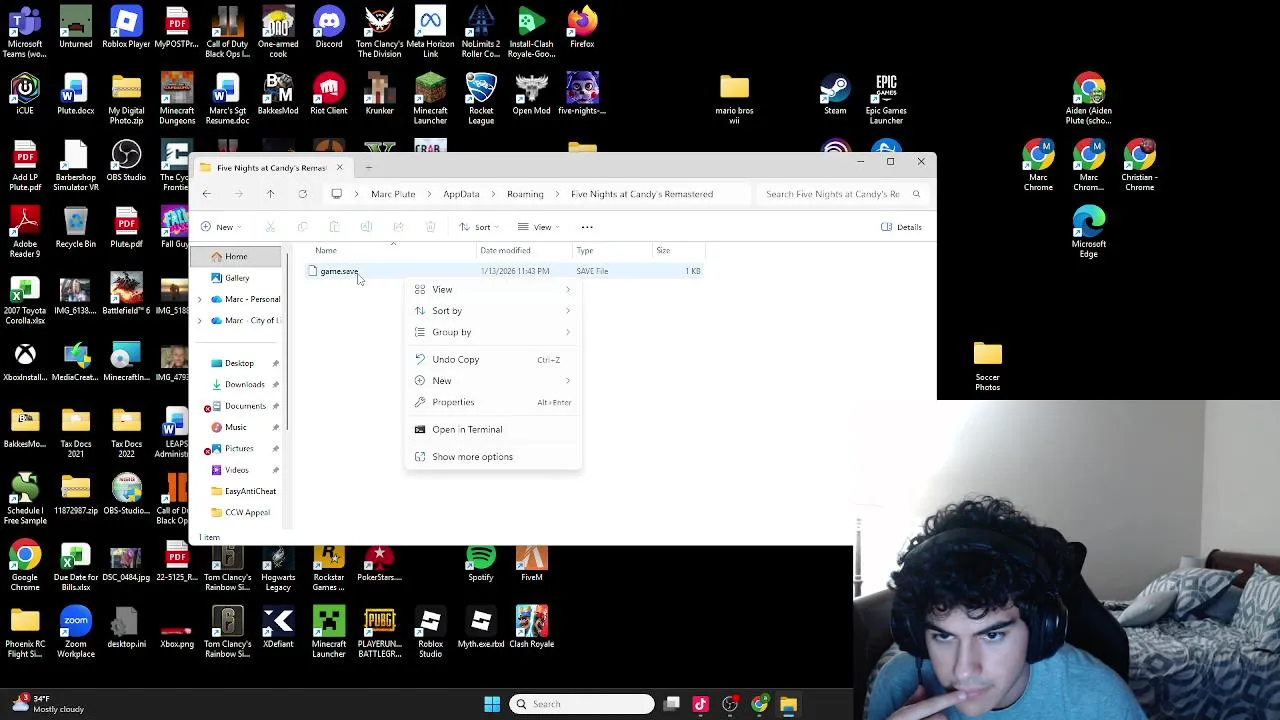Open the New dropdown in toolbar
This screenshot has height=720, width=1280.
click(222, 227)
